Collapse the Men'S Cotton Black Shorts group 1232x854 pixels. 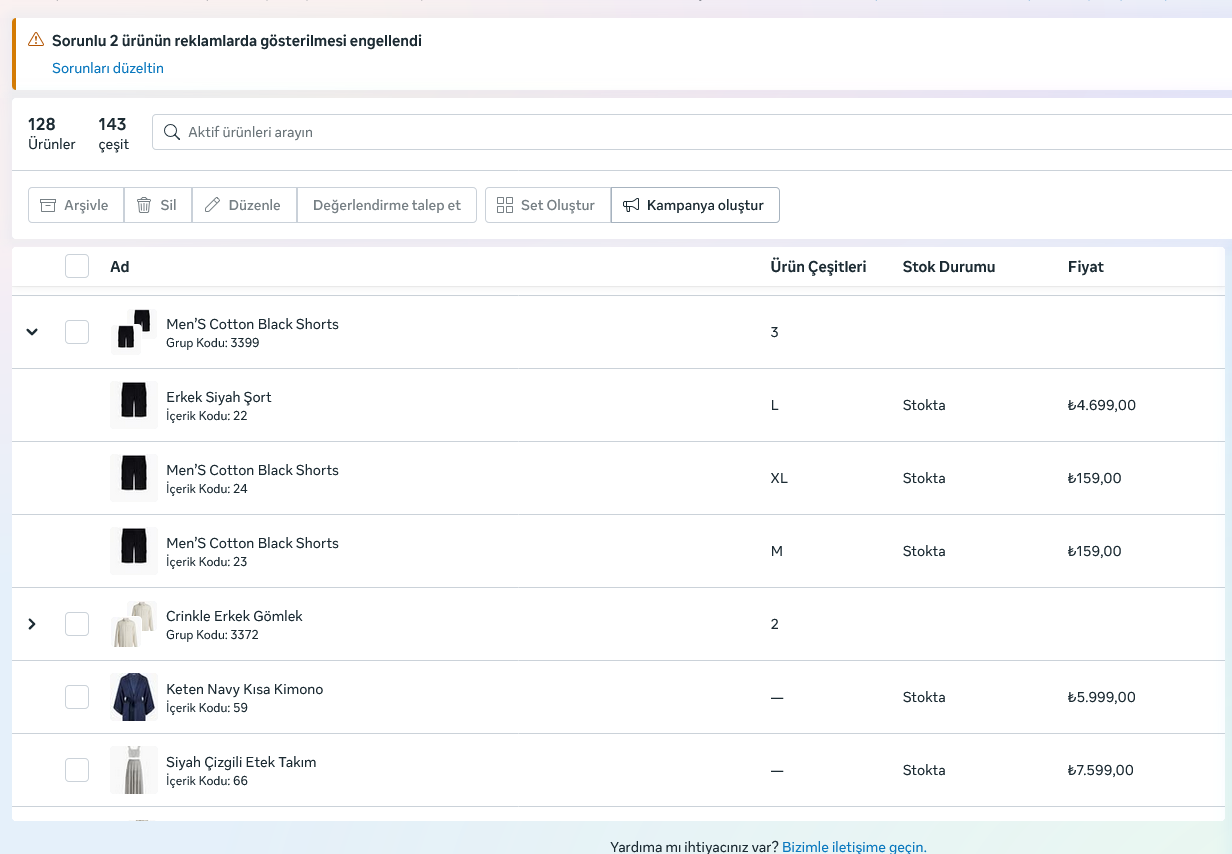32,332
